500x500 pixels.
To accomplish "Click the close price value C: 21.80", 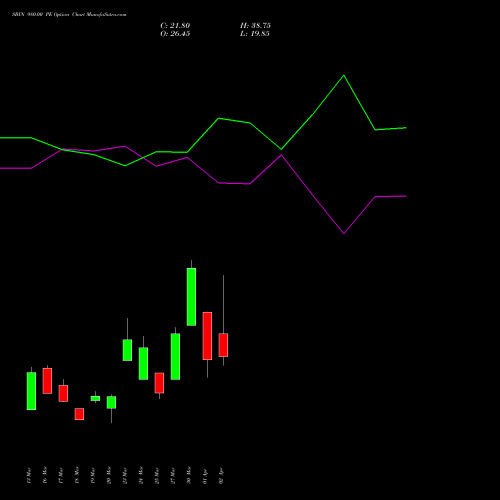I will click(x=175, y=26).
